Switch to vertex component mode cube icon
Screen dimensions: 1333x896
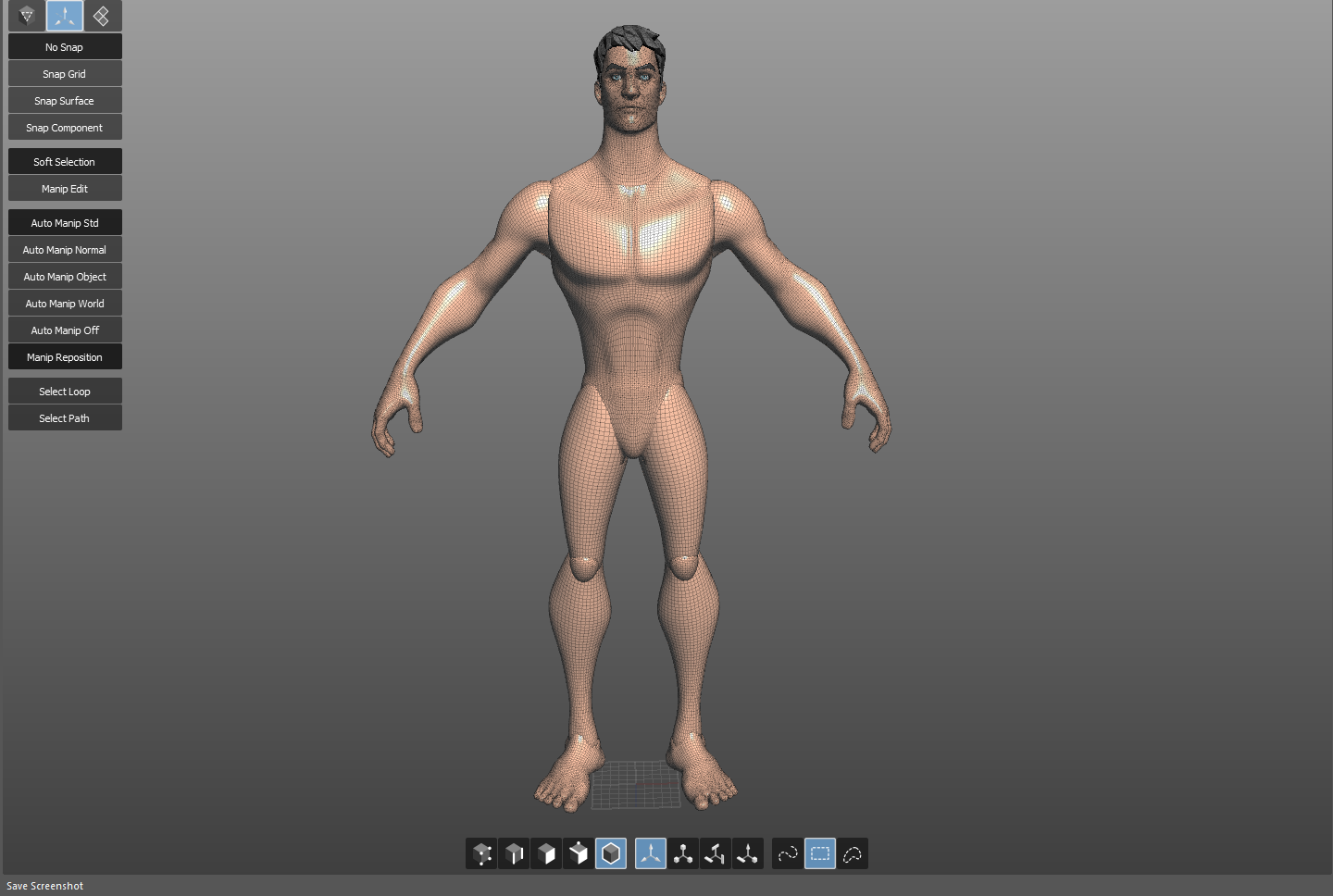(x=481, y=853)
